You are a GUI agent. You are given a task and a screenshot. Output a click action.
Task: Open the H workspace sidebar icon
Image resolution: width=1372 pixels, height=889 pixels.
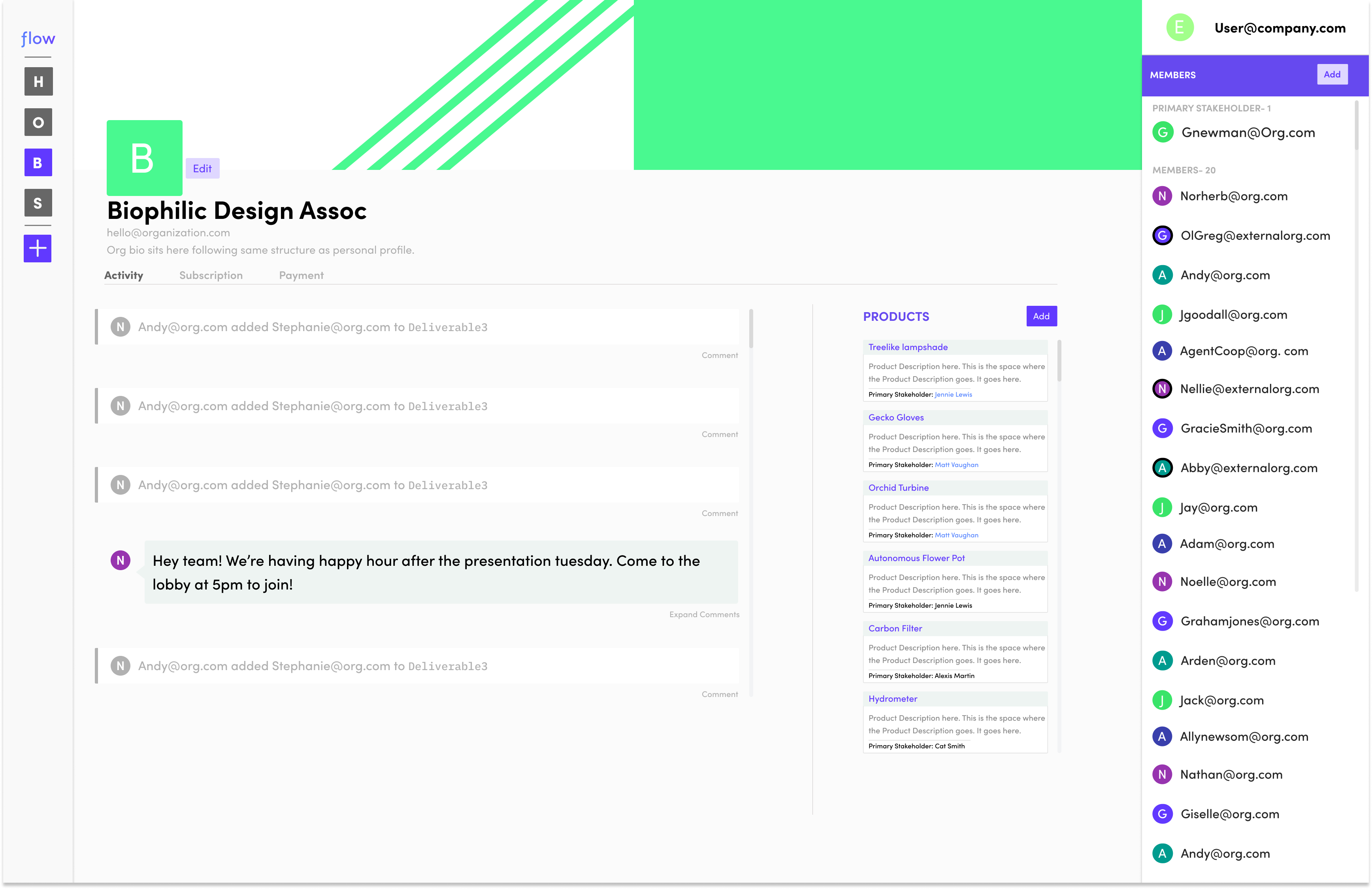coord(38,81)
